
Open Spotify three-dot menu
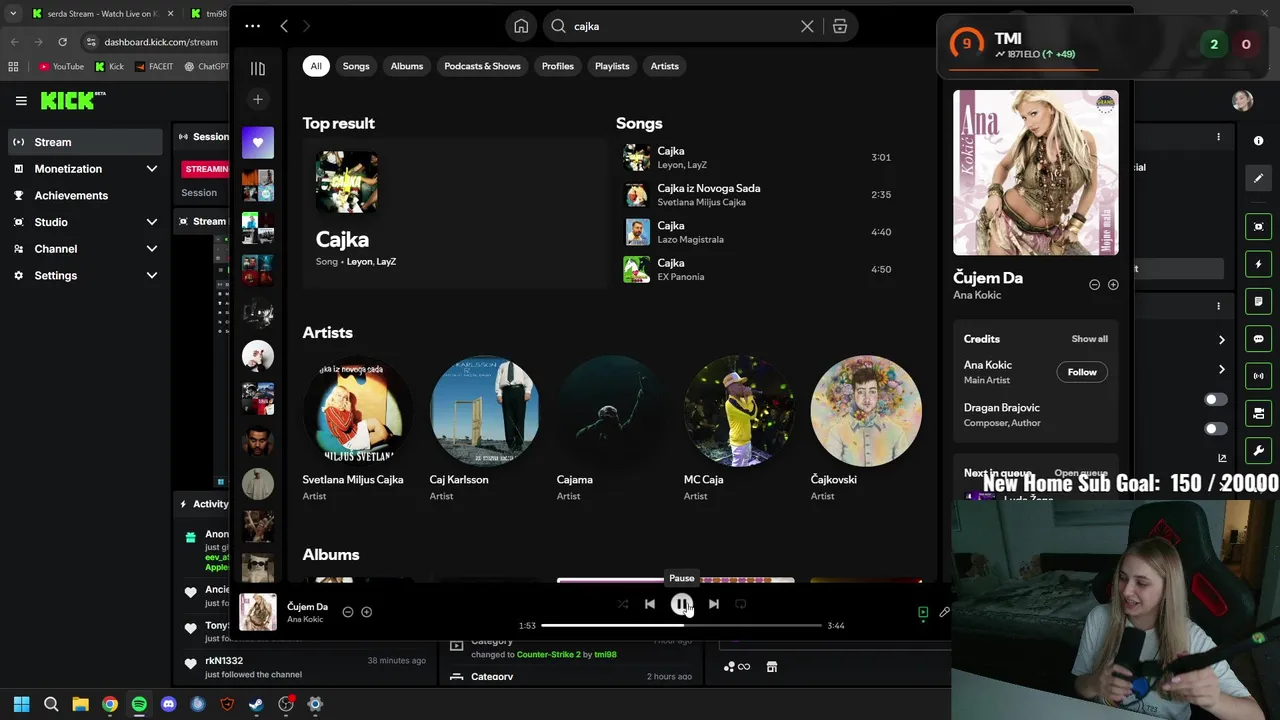(252, 26)
